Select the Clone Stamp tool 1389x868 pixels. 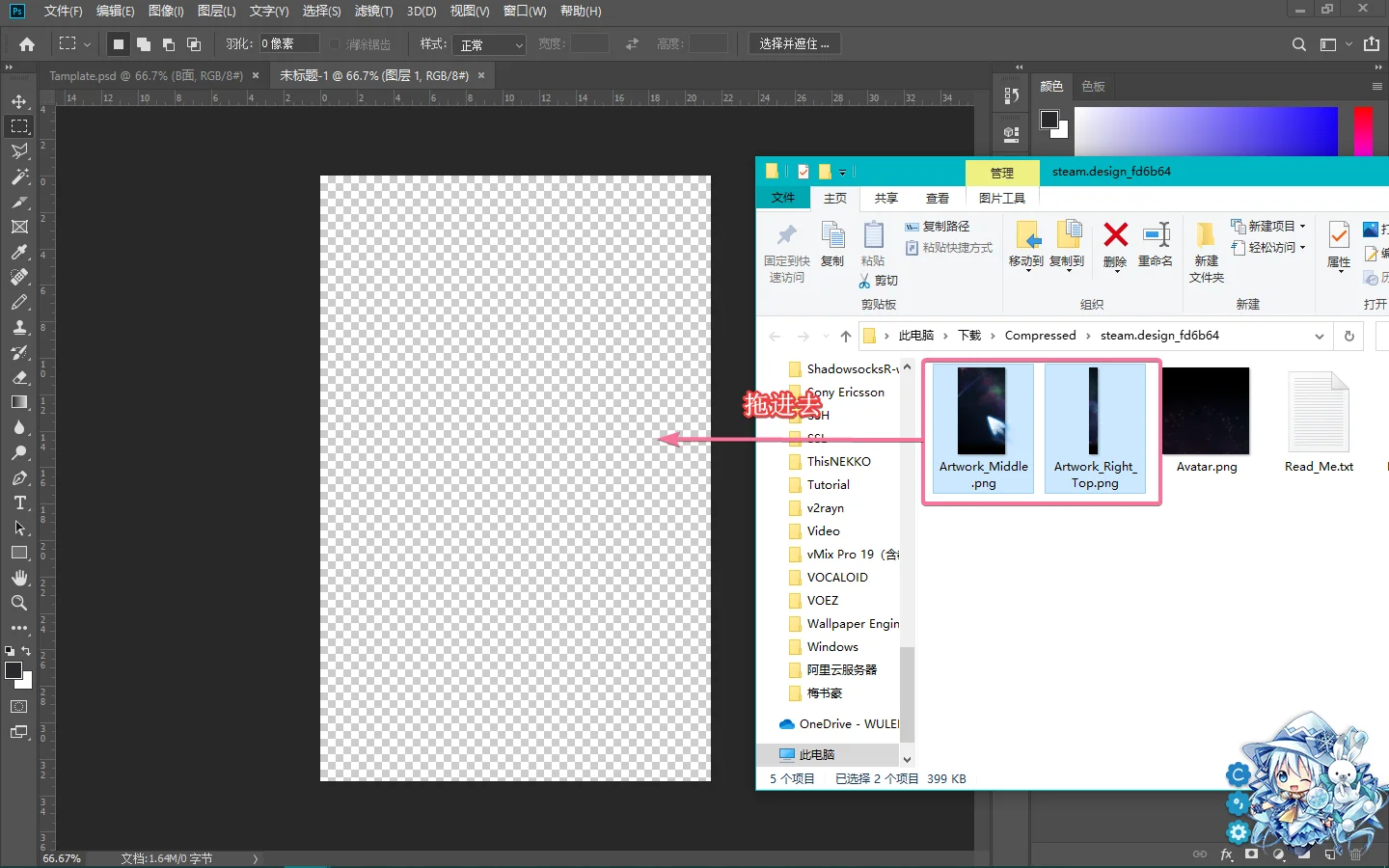point(19,327)
